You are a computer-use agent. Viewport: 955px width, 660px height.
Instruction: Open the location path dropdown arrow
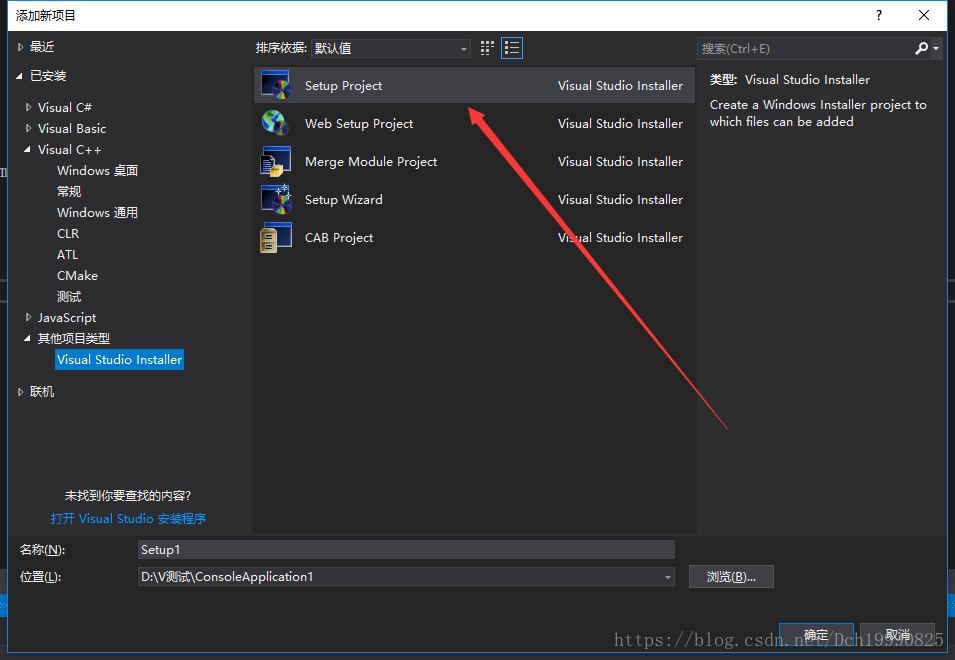[668, 577]
